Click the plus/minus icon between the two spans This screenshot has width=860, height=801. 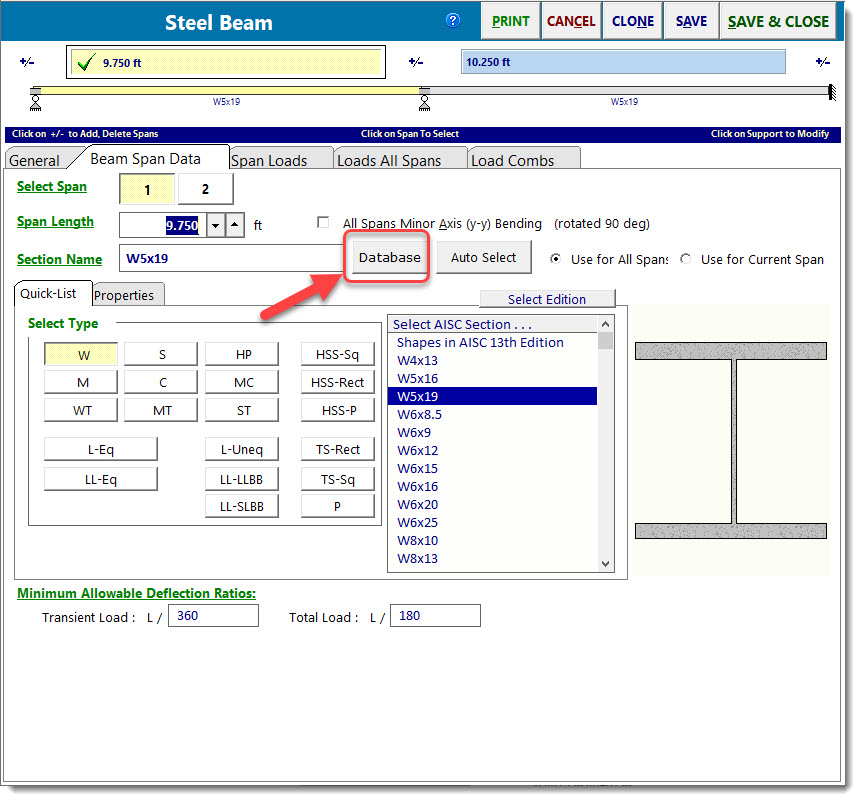(x=417, y=61)
